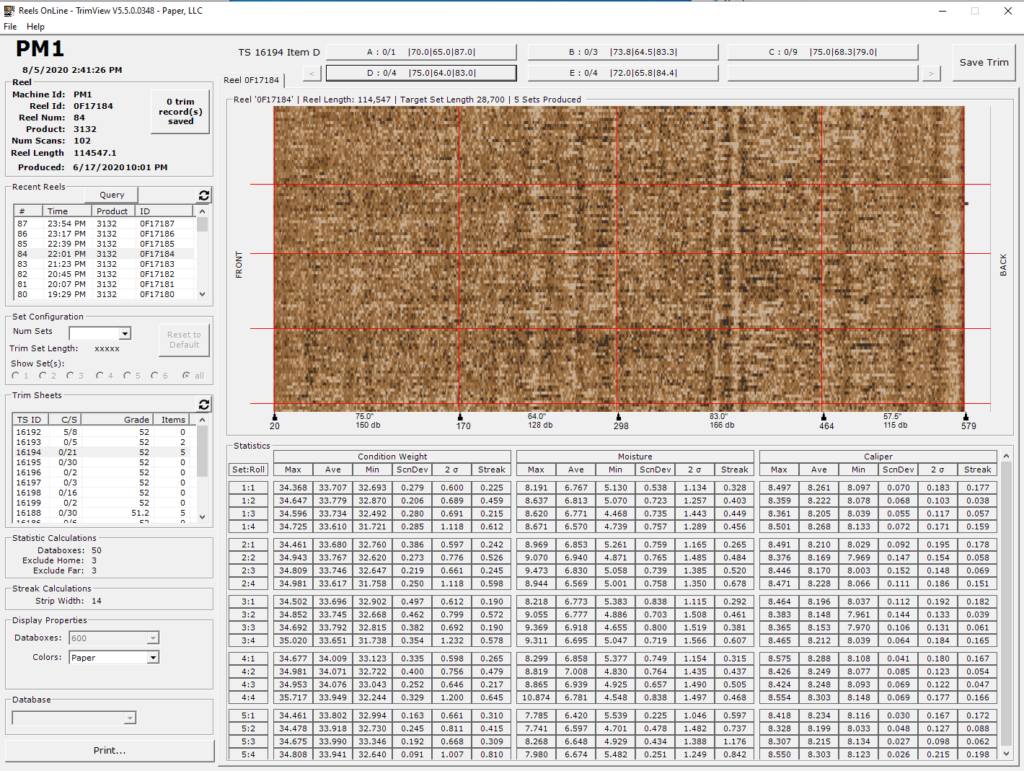Select trim sheet TS ID 16194
This screenshot has height=771, width=1024.
[x=104, y=452]
